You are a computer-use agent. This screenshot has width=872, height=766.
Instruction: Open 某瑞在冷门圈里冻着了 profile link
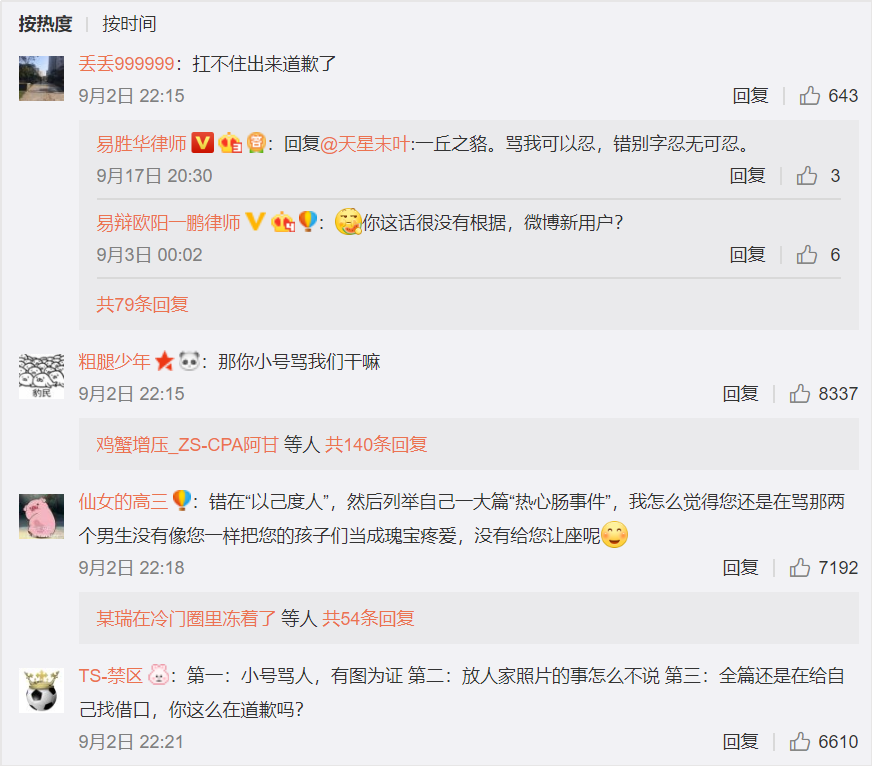tap(186, 618)
